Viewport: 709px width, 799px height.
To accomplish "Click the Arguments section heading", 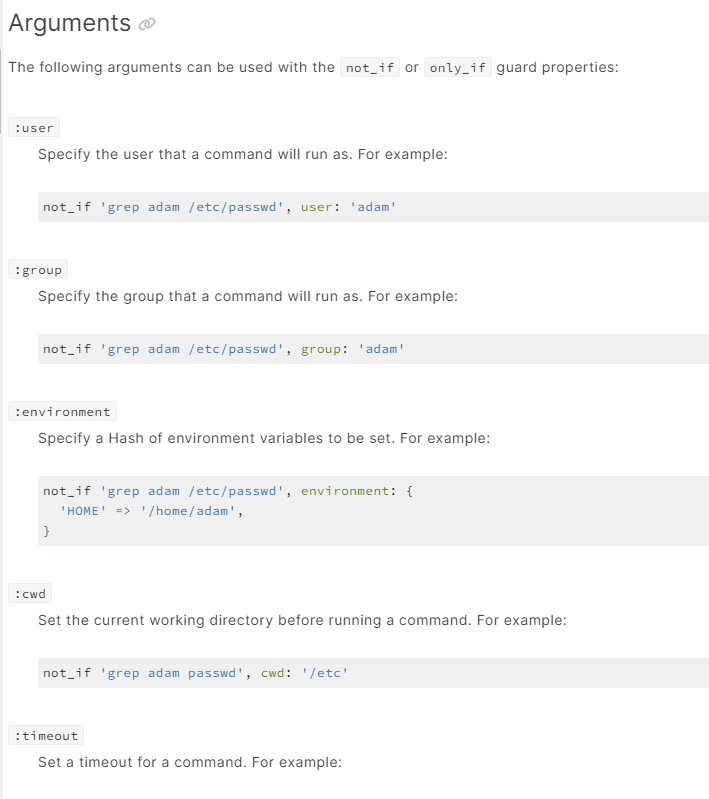I will (x=69, y=23).
